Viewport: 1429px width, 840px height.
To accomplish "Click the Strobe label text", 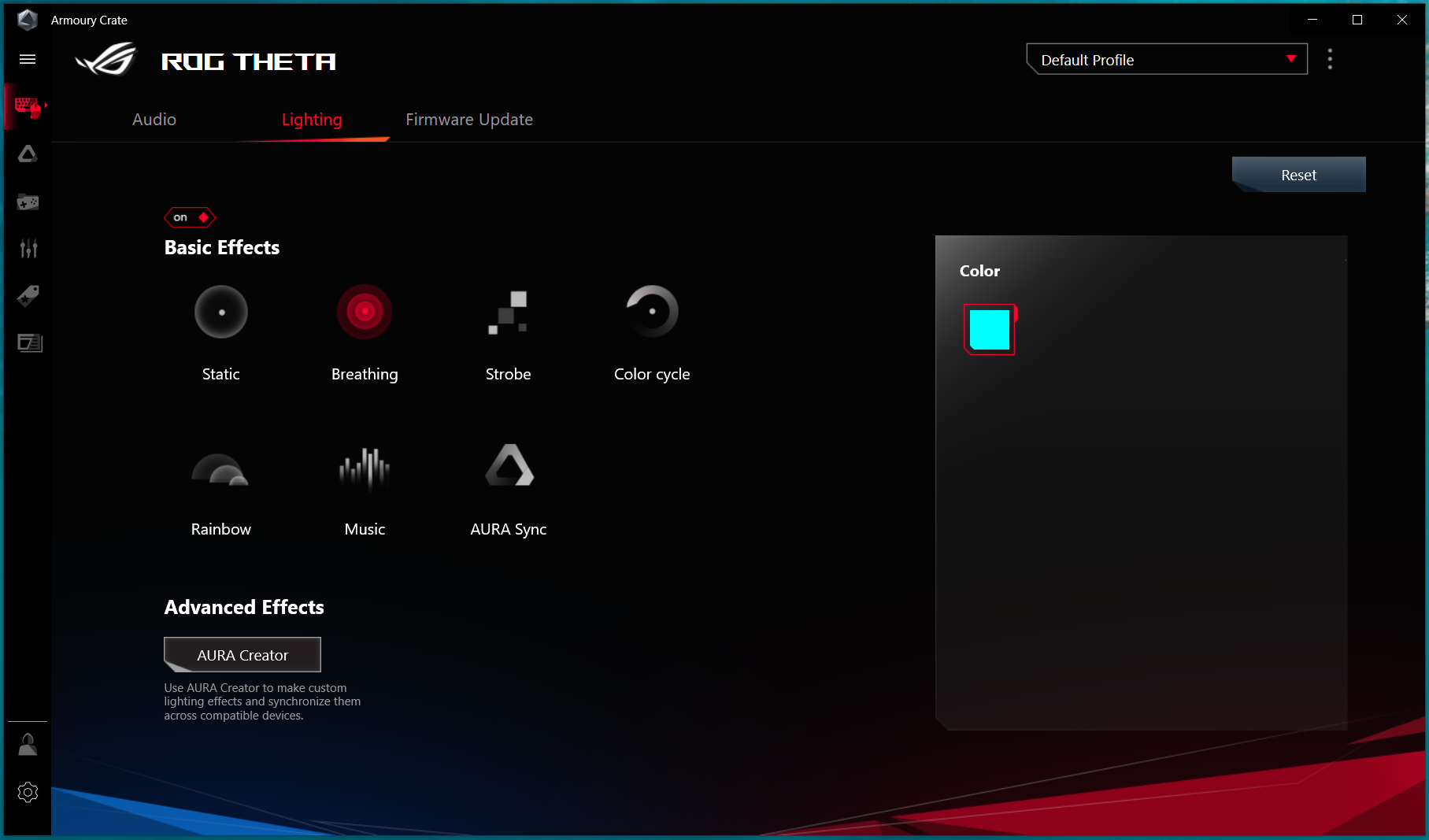I will coord(508,375).
